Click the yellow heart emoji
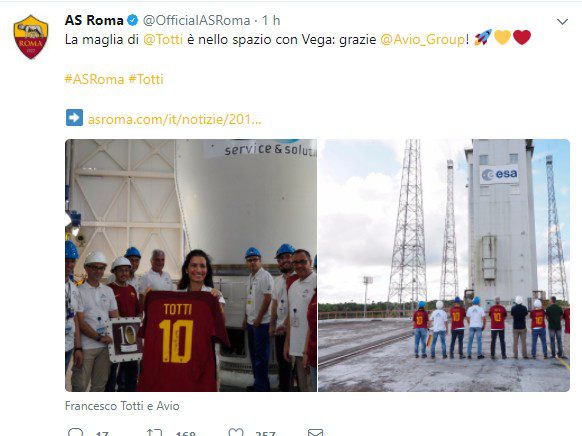 coord(502,37)
